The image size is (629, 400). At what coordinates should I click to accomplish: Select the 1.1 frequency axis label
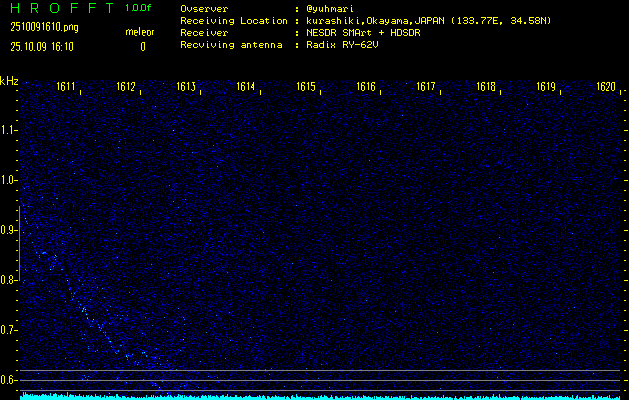click(9, 130)
